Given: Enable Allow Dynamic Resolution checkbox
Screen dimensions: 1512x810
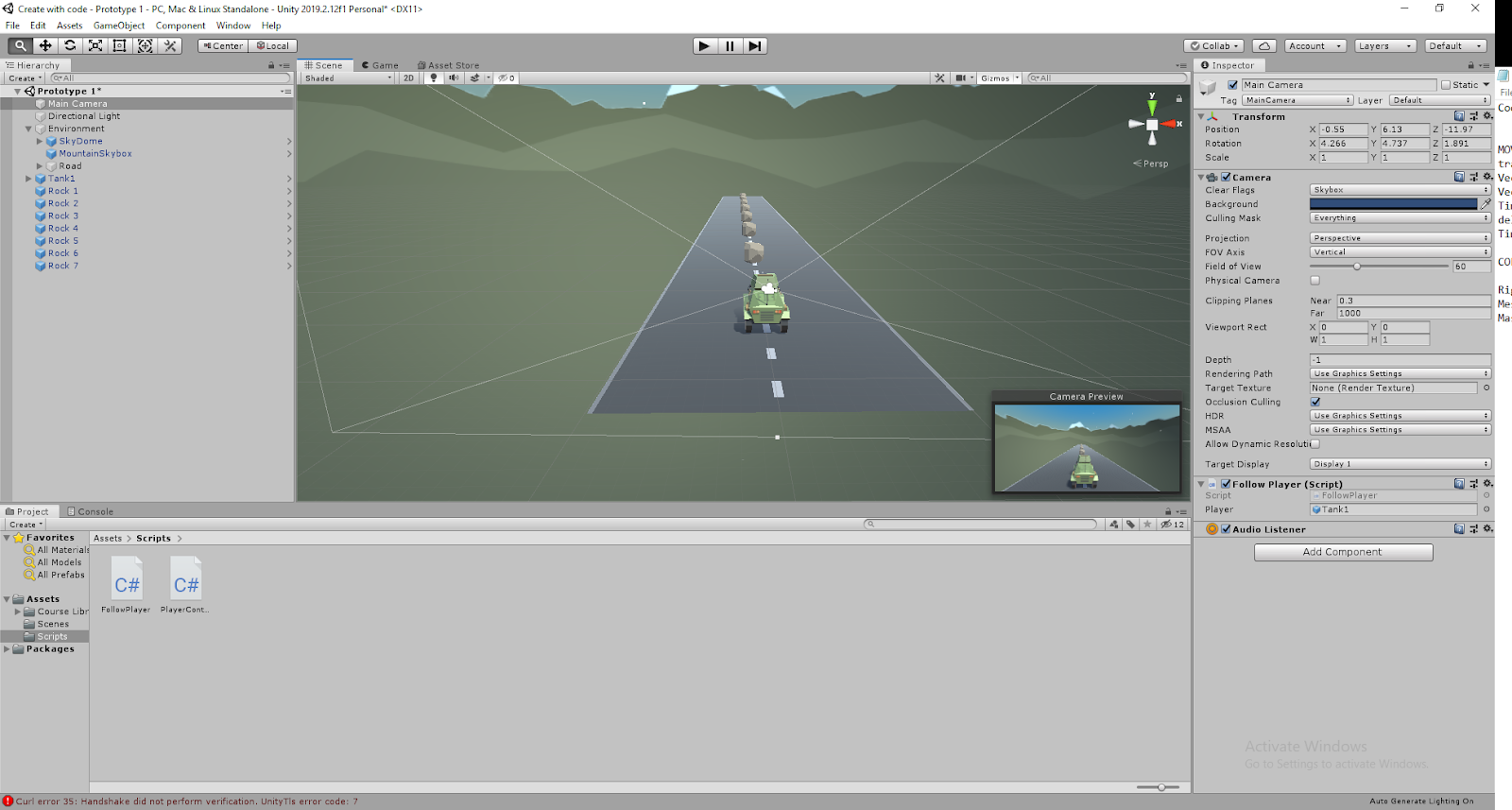Looking at the screenshot, I should [x=1315, y=444].
